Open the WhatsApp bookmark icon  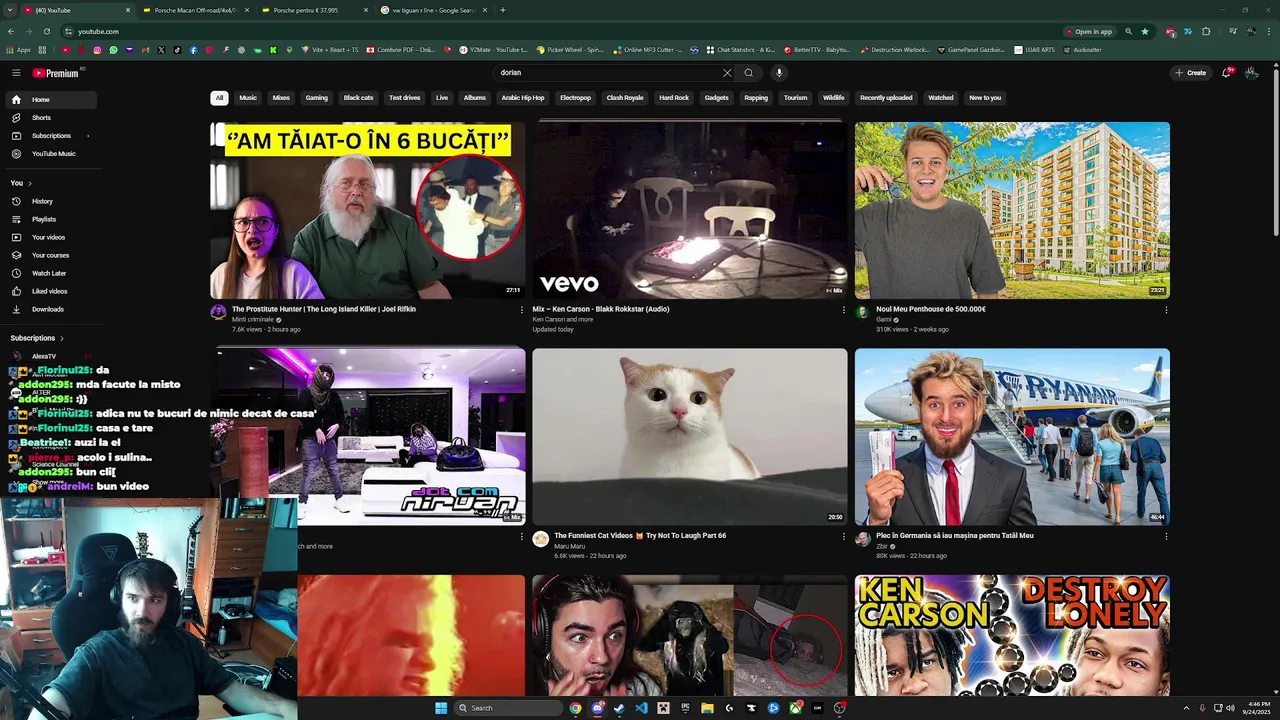pos(113,50)
